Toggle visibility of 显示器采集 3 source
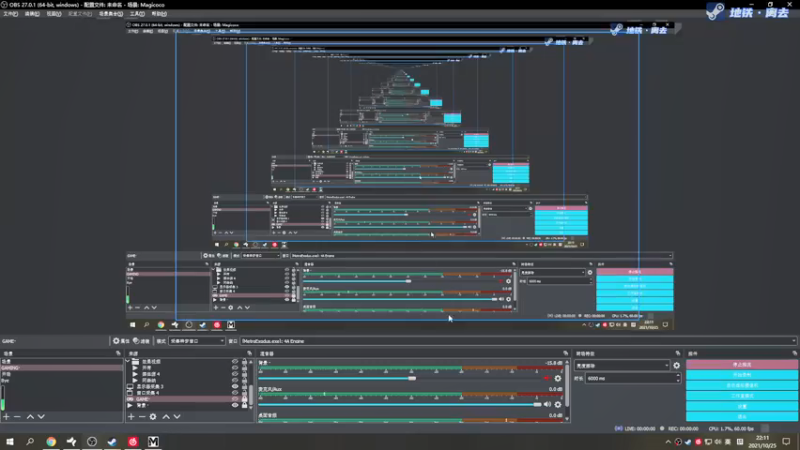This screenshot has height=450, width=800. pos(235,387)
